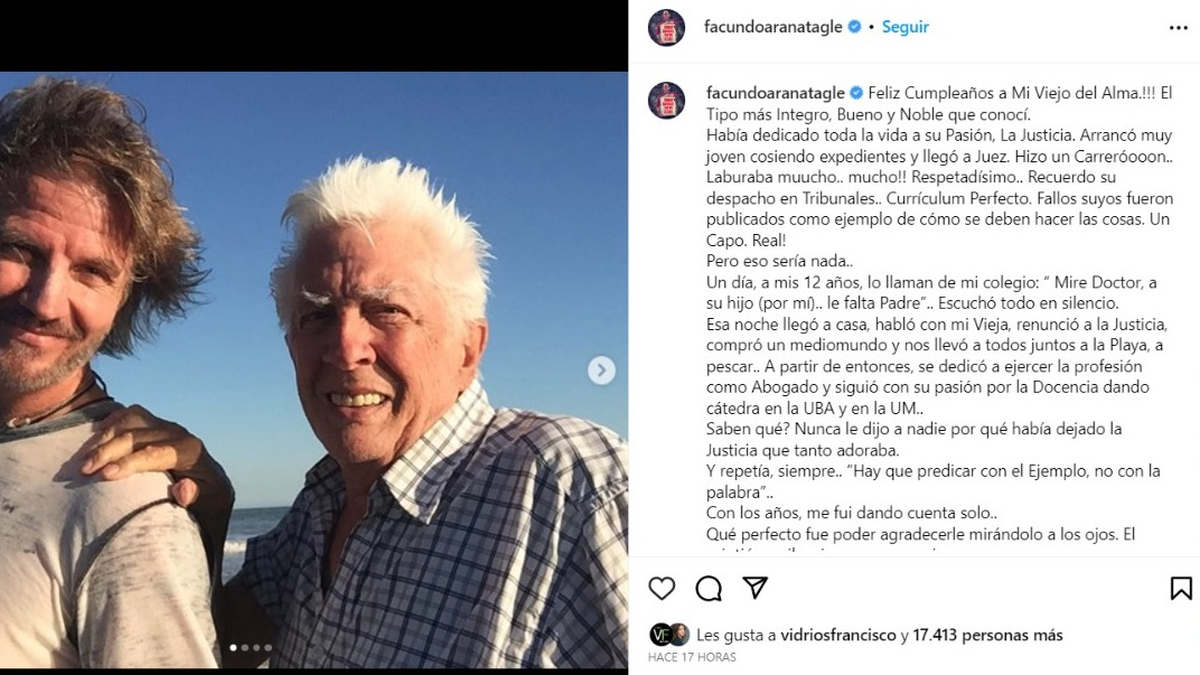Open the three-dot more options menu
The width and height of the screenshot is (1200, 675).
click(x=1178, y=28)
